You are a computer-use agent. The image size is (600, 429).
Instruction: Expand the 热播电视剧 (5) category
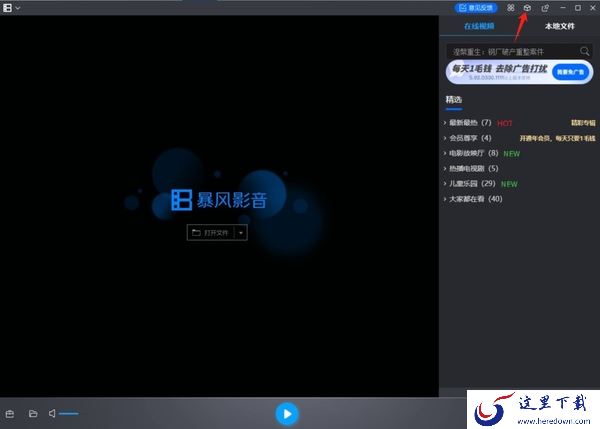click(x=473, y=168)
